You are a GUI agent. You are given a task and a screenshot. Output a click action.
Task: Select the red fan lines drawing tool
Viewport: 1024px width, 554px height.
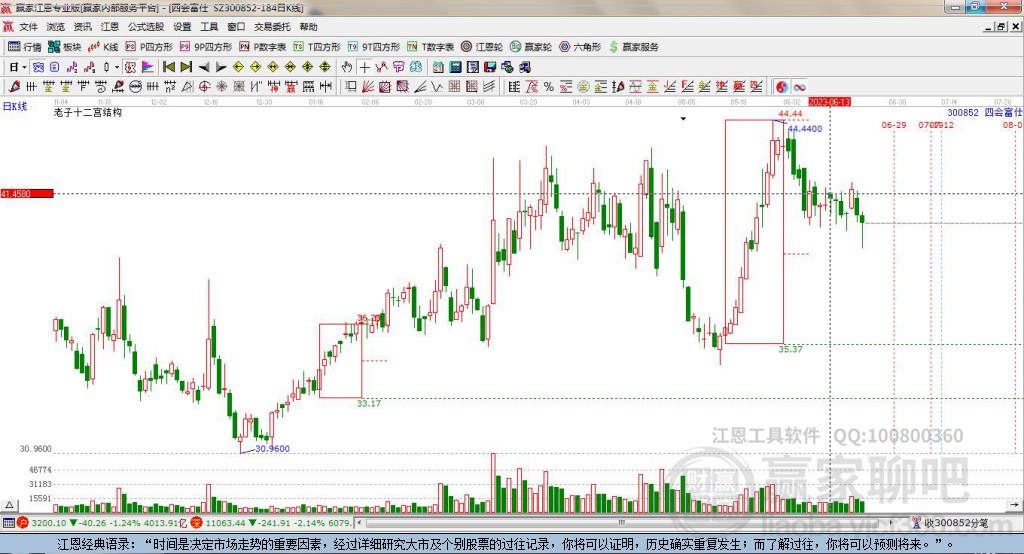tap(368, 87)
